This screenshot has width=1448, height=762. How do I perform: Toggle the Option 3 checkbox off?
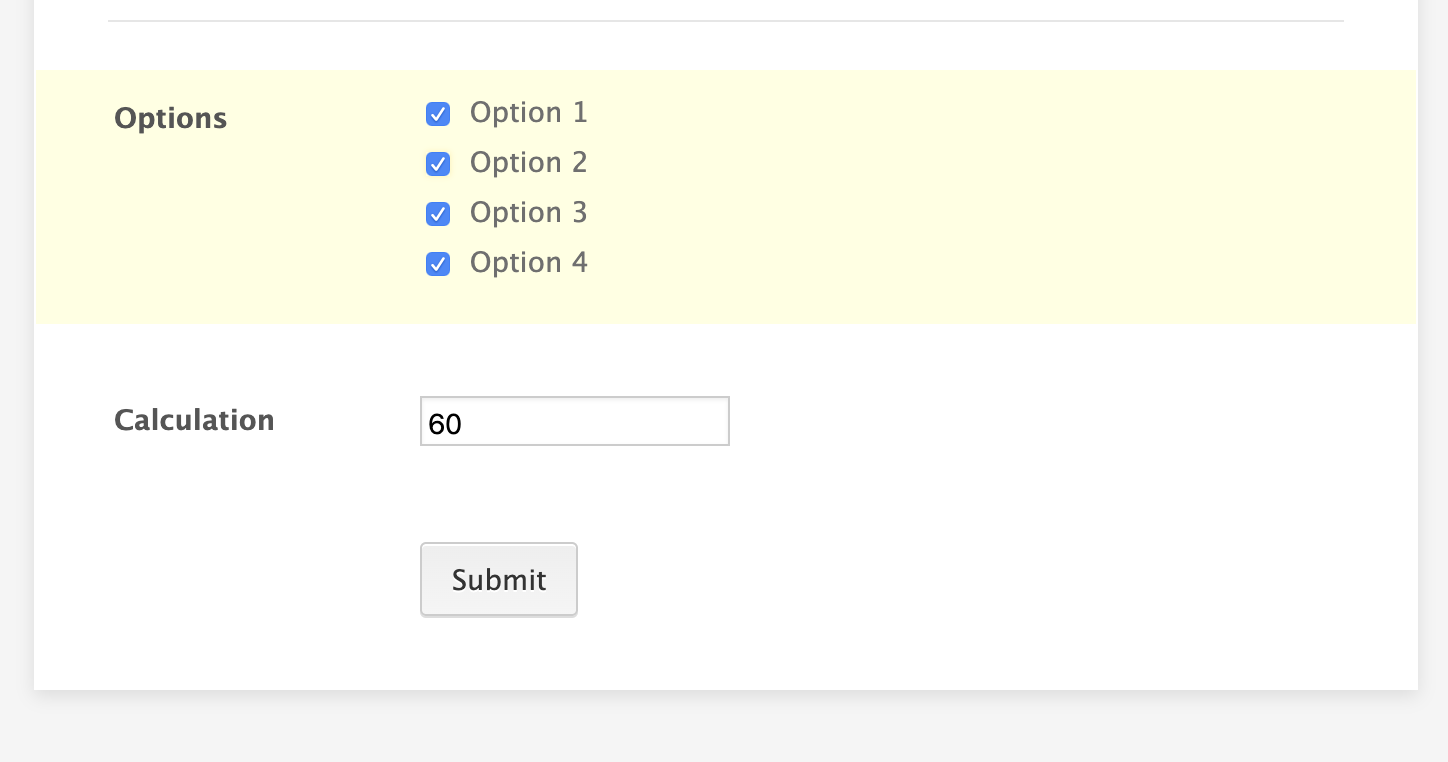click(438, 214)
